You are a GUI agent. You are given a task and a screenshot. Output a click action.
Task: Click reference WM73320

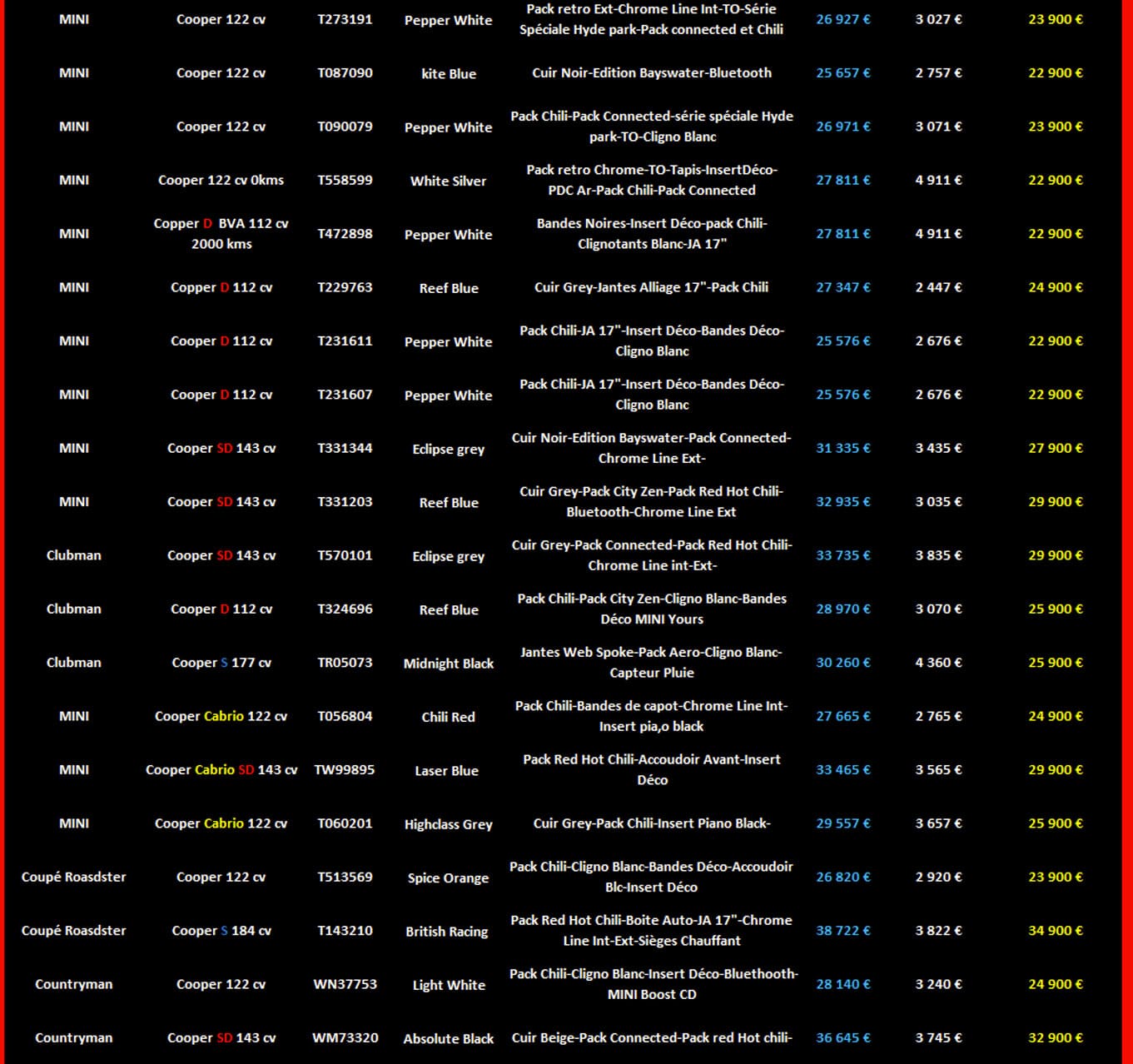pyautogui.click(x=345, y=1038)
